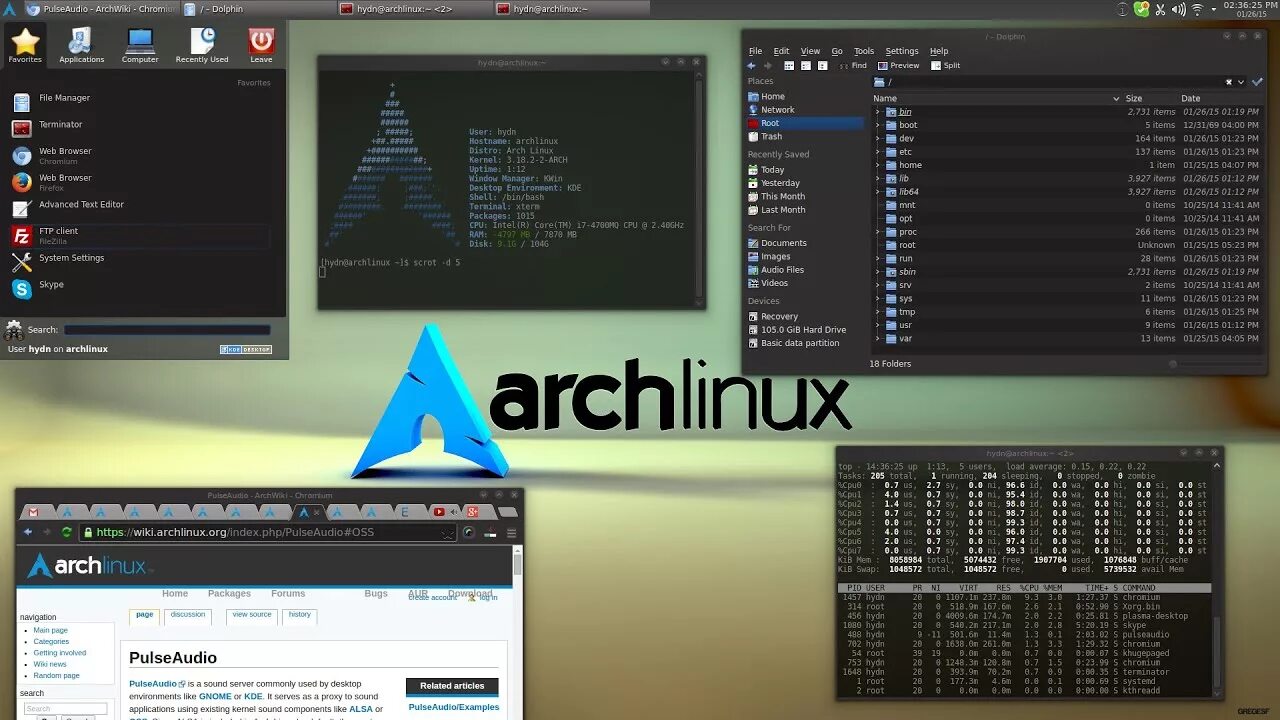This screenshot has height=720, width=1280.
Task: Open Dolphin Edit menu
Action: coord(781,51)
